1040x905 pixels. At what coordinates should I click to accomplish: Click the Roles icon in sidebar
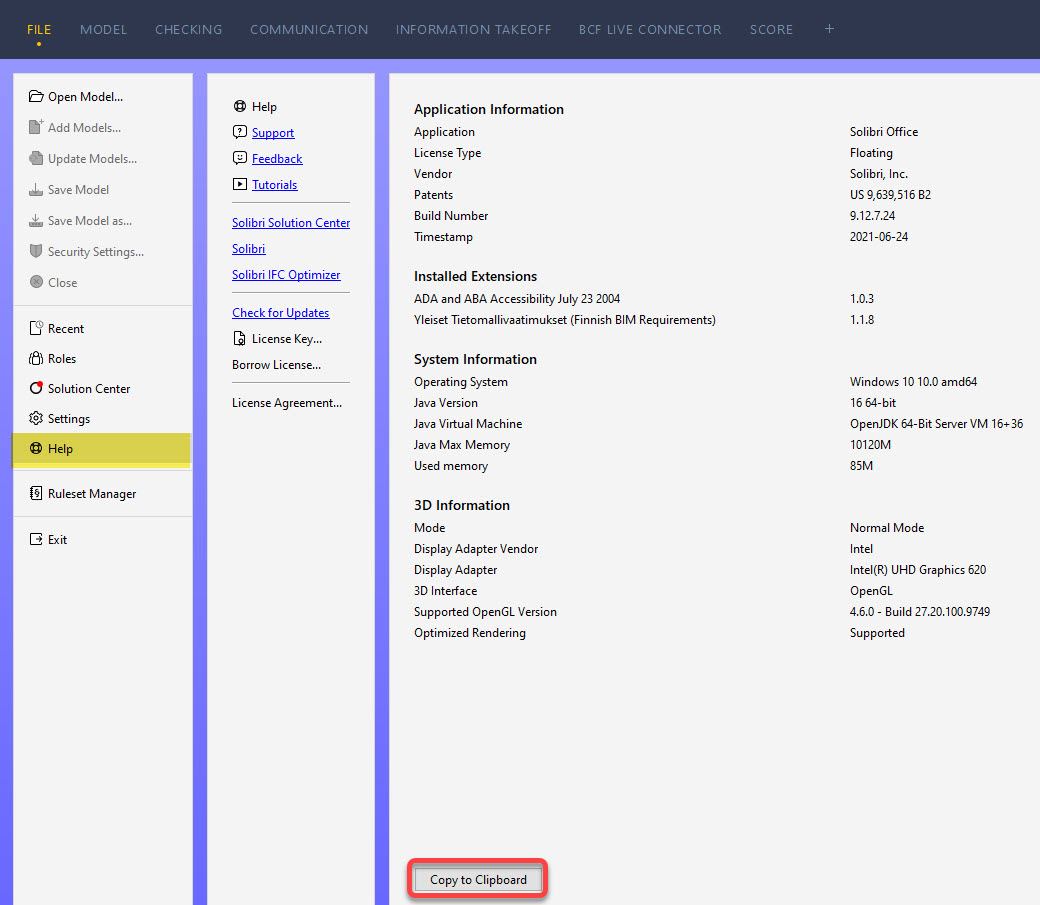point(36,358)
